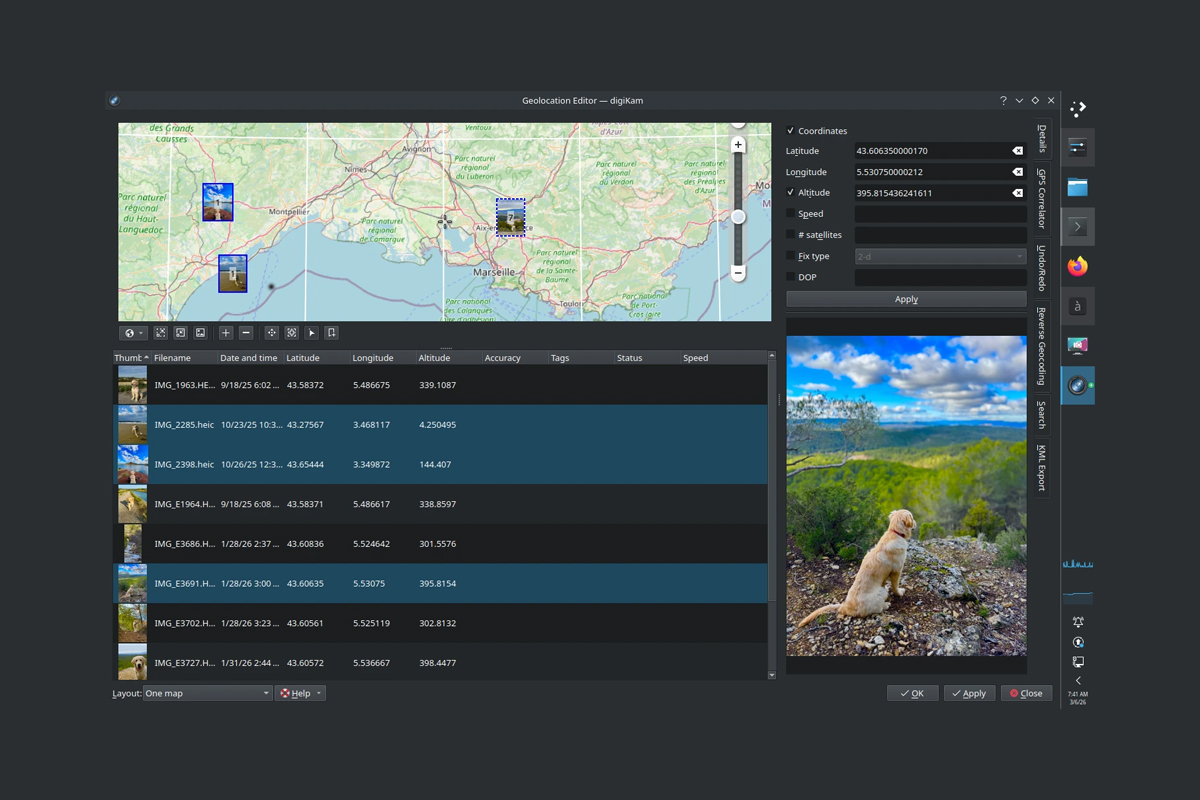Enable the # satellites checkbox

coord(791,235)
